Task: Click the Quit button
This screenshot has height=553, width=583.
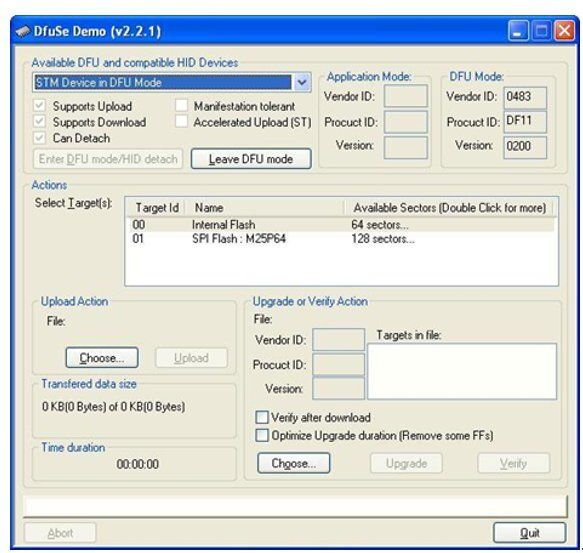Action: pos(529,533)
